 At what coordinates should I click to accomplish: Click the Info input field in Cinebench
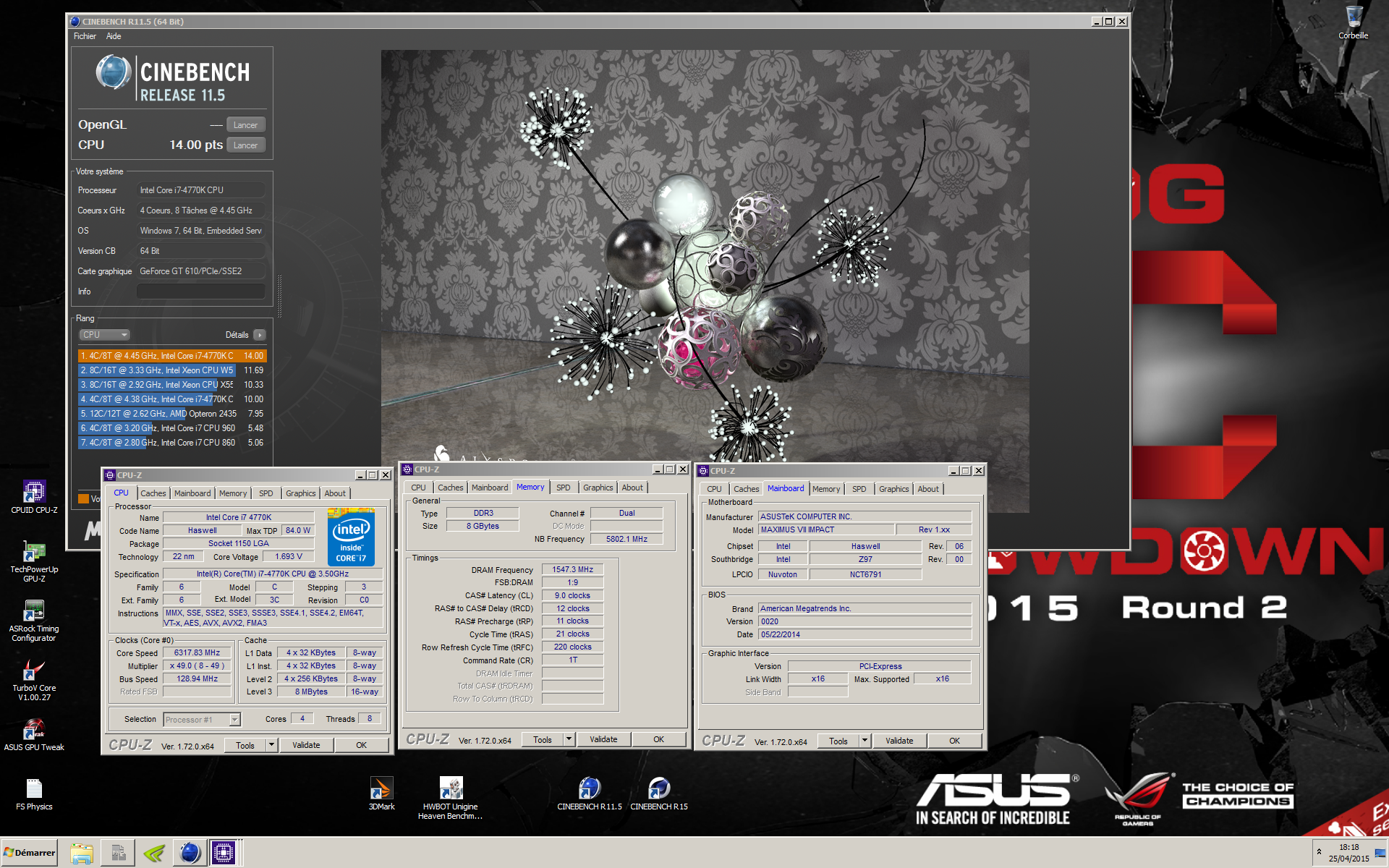point(201,292)
